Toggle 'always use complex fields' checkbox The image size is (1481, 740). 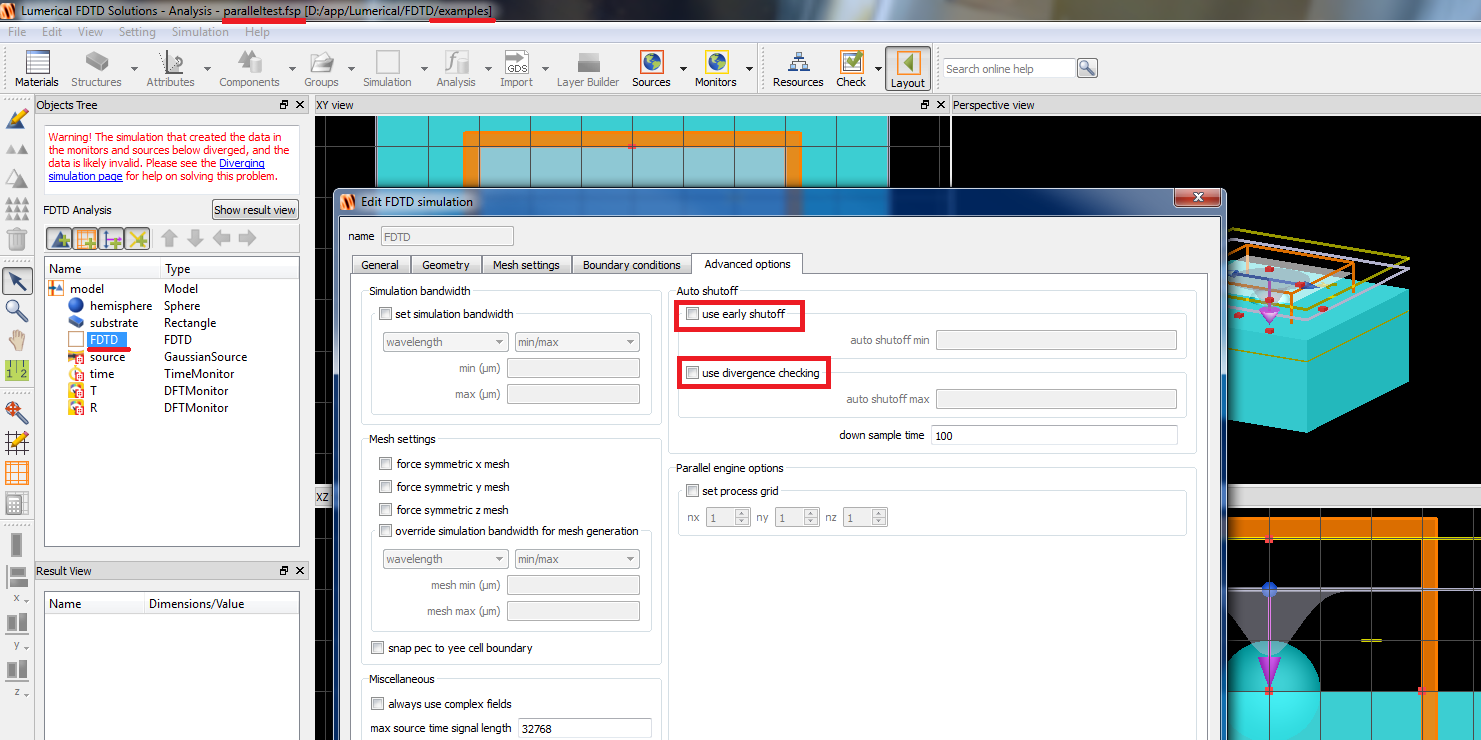377,704
